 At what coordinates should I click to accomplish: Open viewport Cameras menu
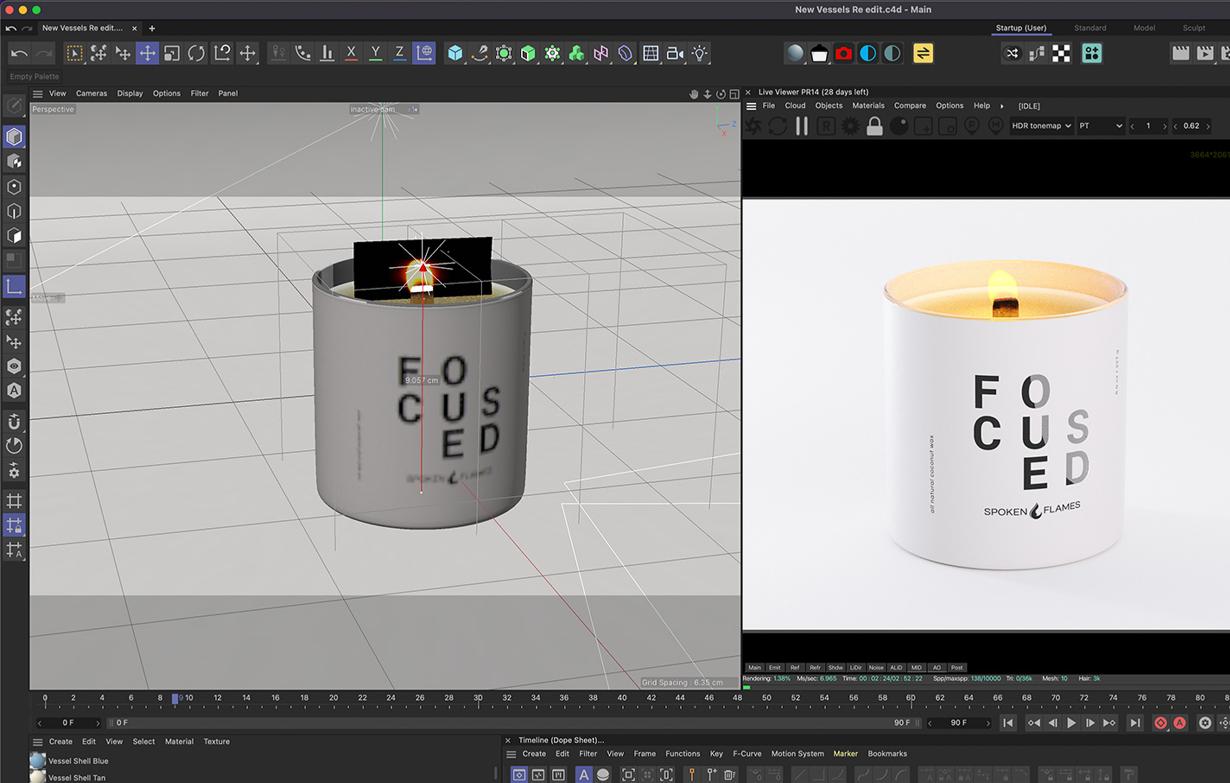point(91,93)
